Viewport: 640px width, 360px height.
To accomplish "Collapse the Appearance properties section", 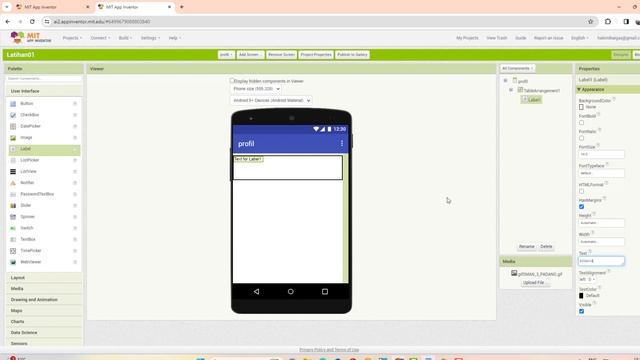I will 579,89.
